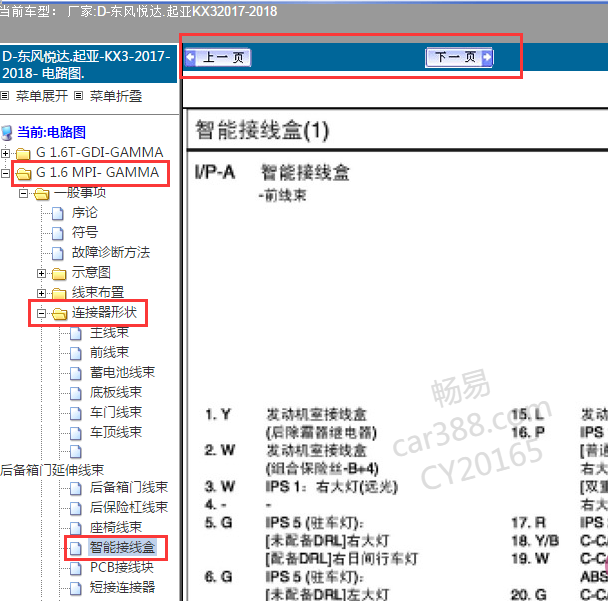Open the 短接连接器 page
Image resolution: width=608 pixels, height=601 pixels.
(123, 587)
